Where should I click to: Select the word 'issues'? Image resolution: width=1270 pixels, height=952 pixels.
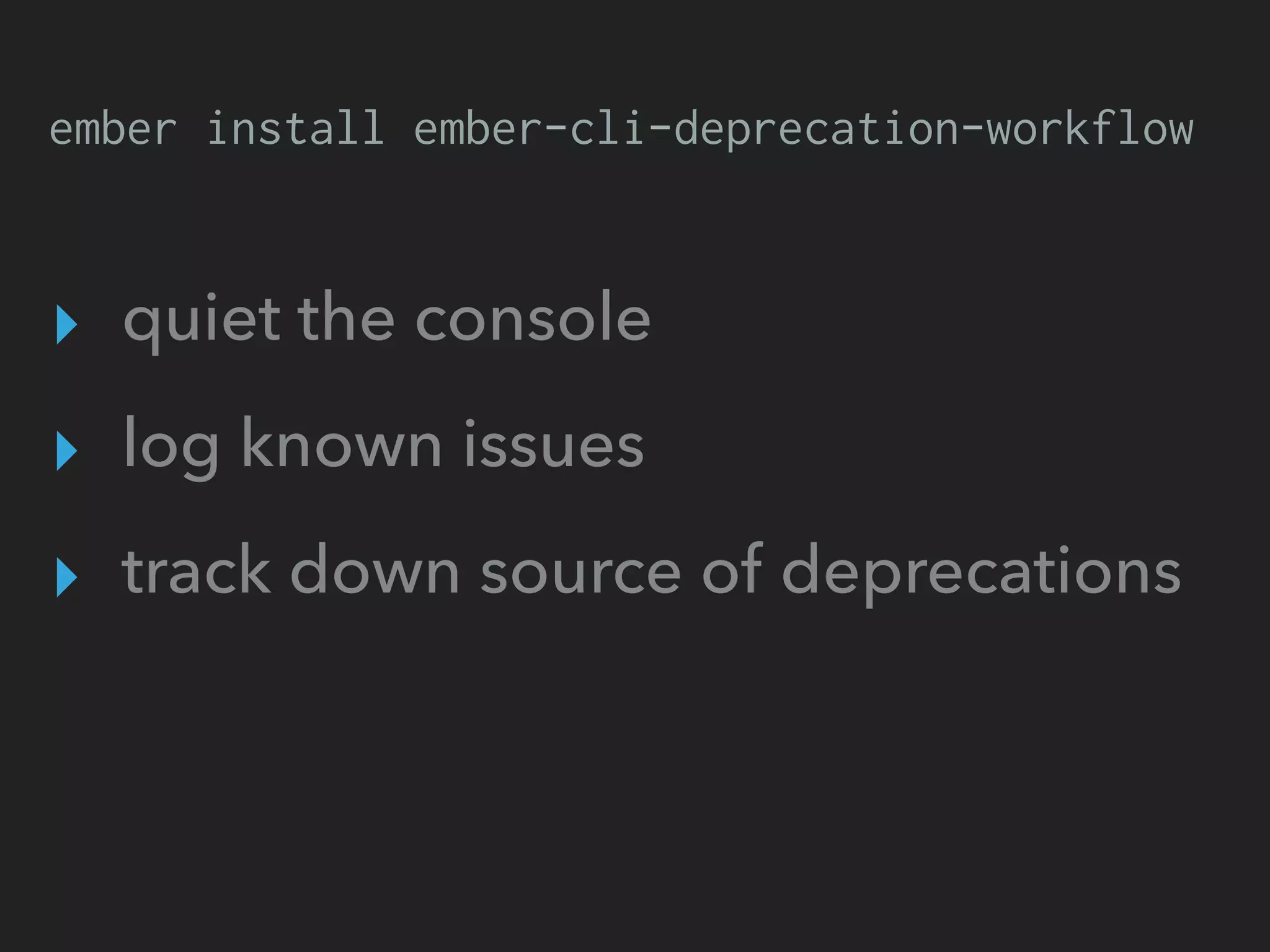(554, 444)
